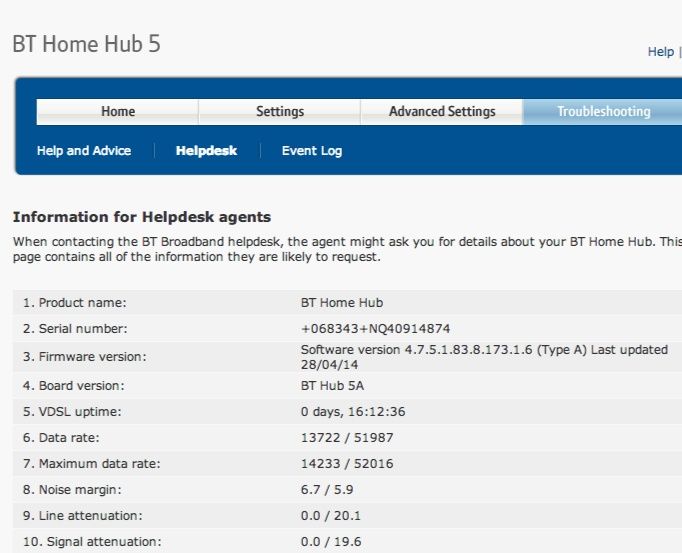Click the VDSL uptime label
The image size is (682, 553).
(72, 412)
